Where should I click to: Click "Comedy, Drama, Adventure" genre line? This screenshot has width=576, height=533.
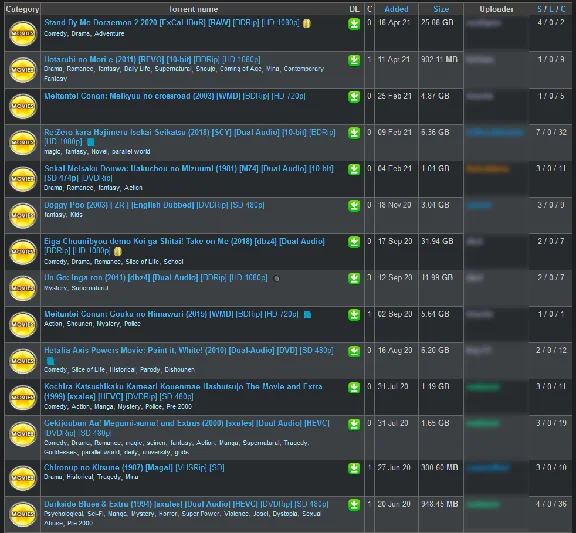pos(84,34)
